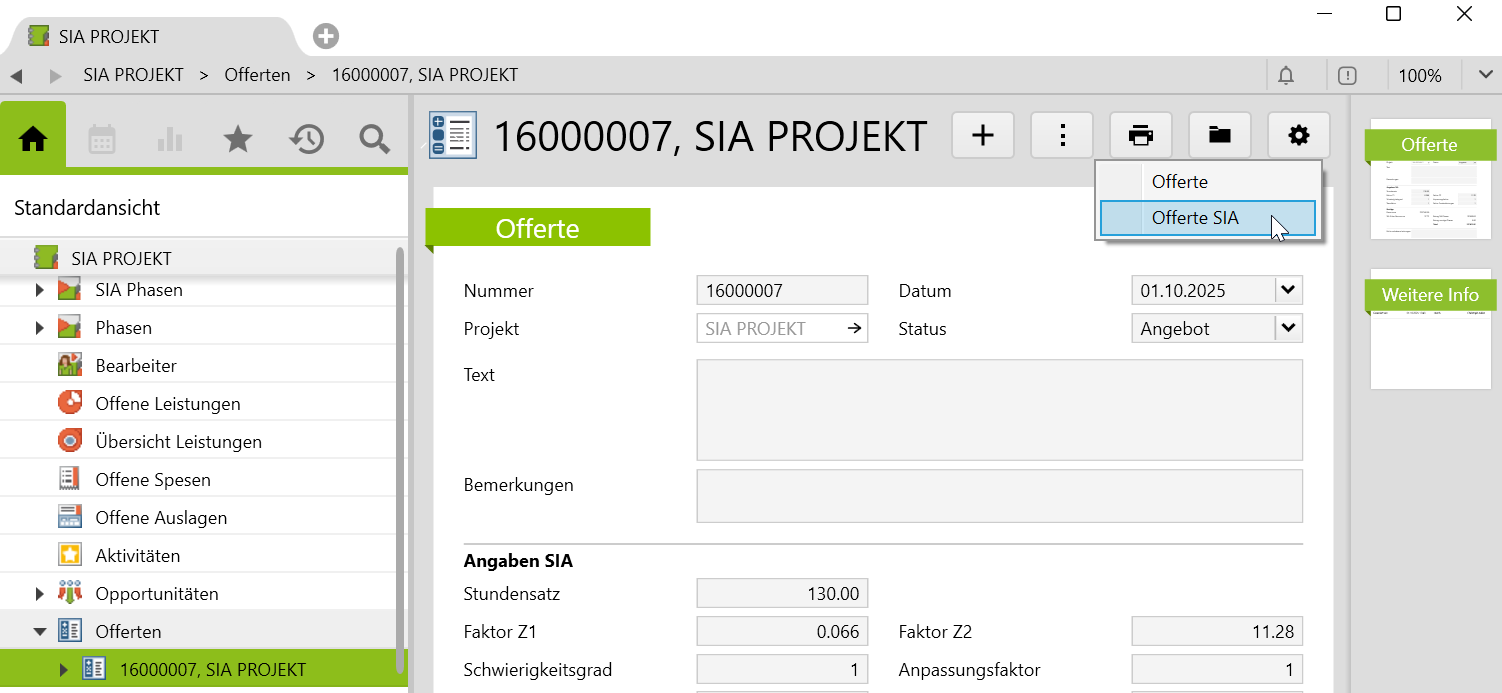
Task: Choose Offerte in the print menu
Action: (x=1180, y=182)
